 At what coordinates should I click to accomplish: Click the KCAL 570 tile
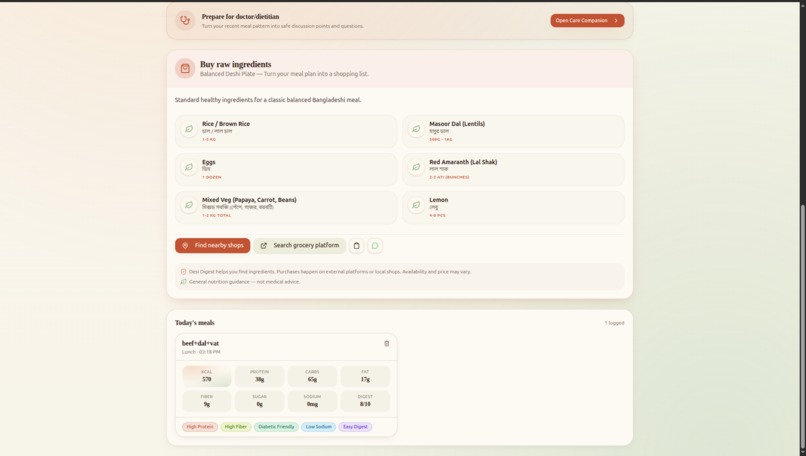[207, 376]
